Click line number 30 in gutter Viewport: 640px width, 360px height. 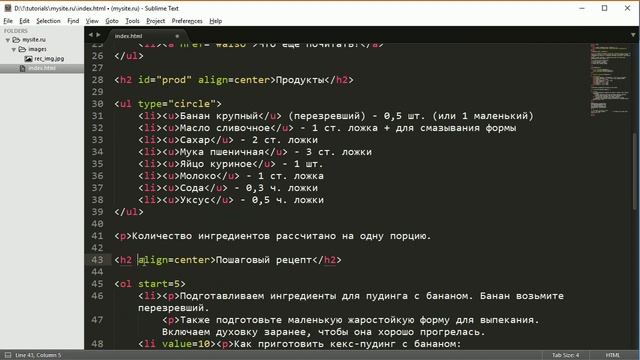coord(98,104)
